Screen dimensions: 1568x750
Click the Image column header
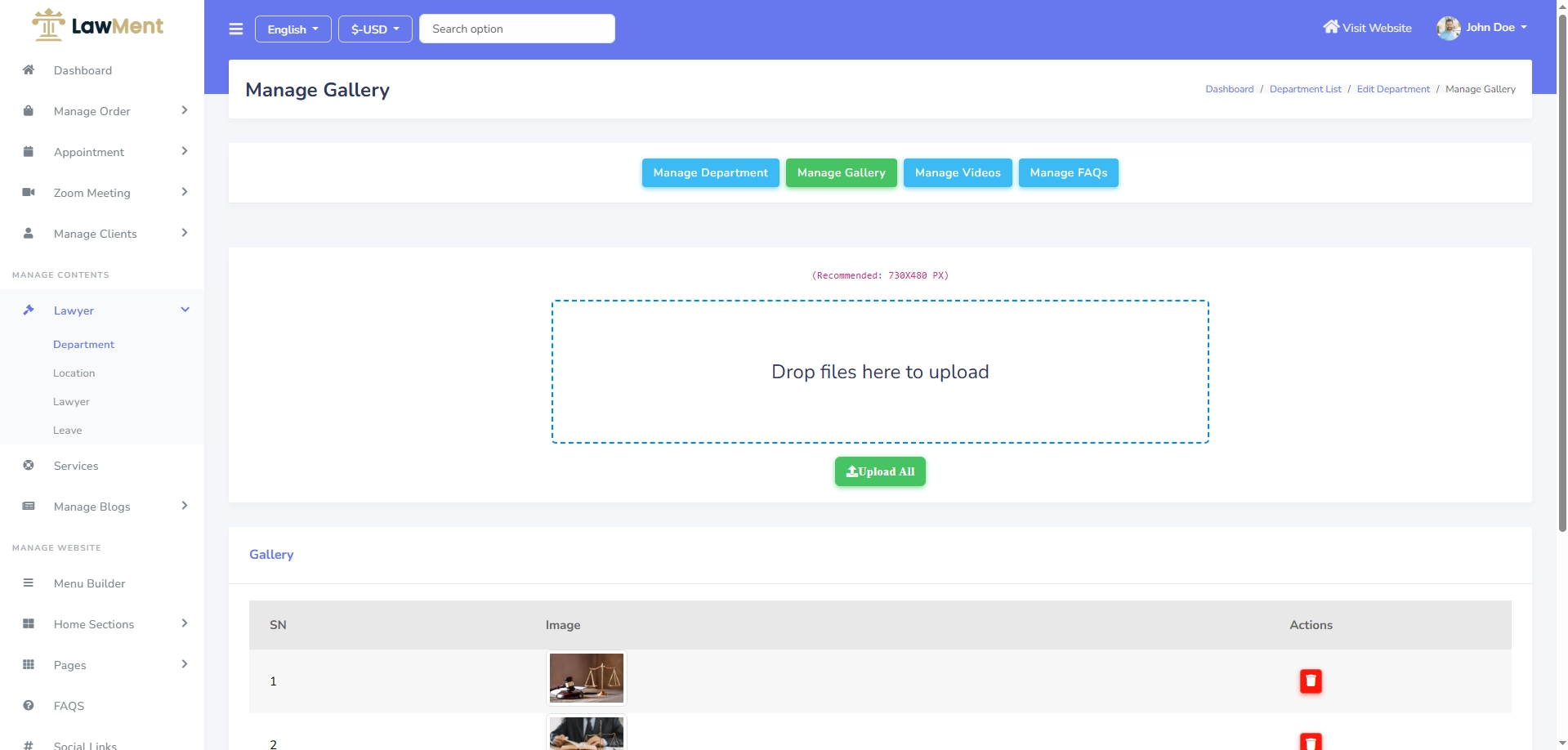pyautogui.click(x=563, y=625)
